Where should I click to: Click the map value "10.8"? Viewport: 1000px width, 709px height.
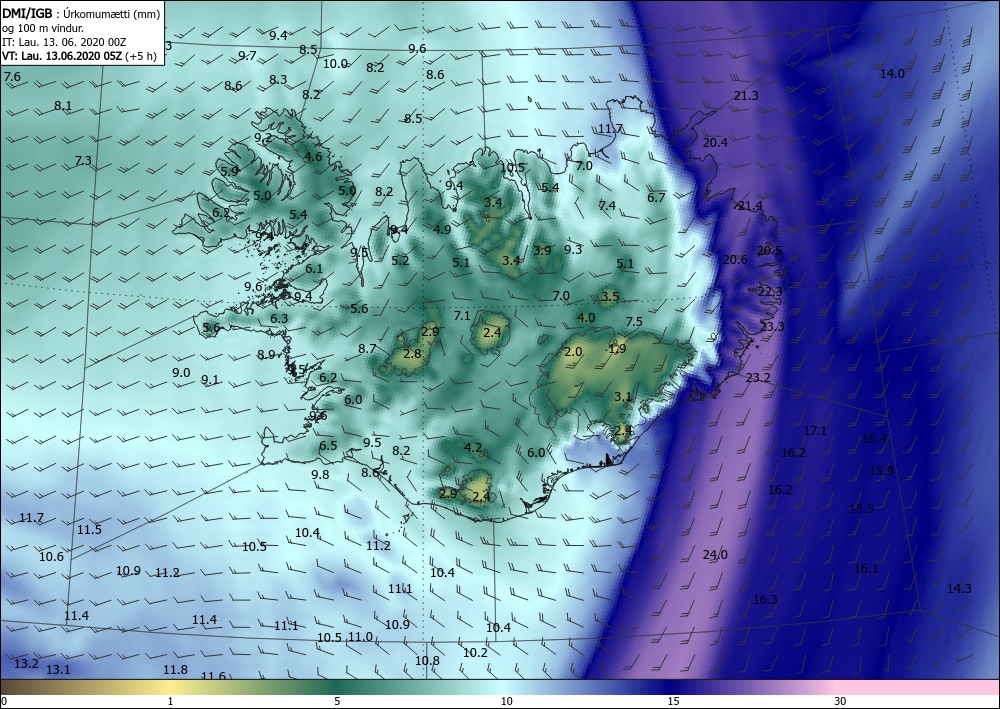(427, 661)
